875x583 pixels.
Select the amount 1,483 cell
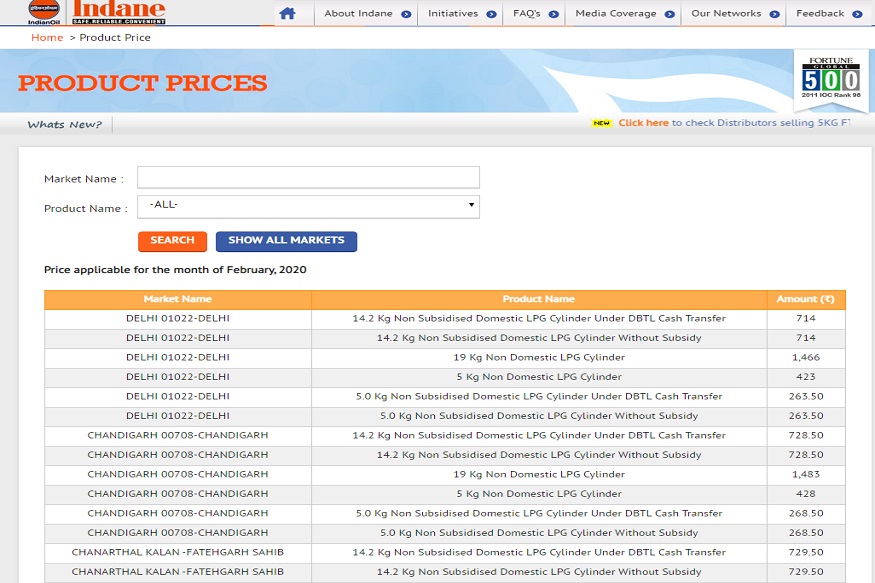click(806, 474)
